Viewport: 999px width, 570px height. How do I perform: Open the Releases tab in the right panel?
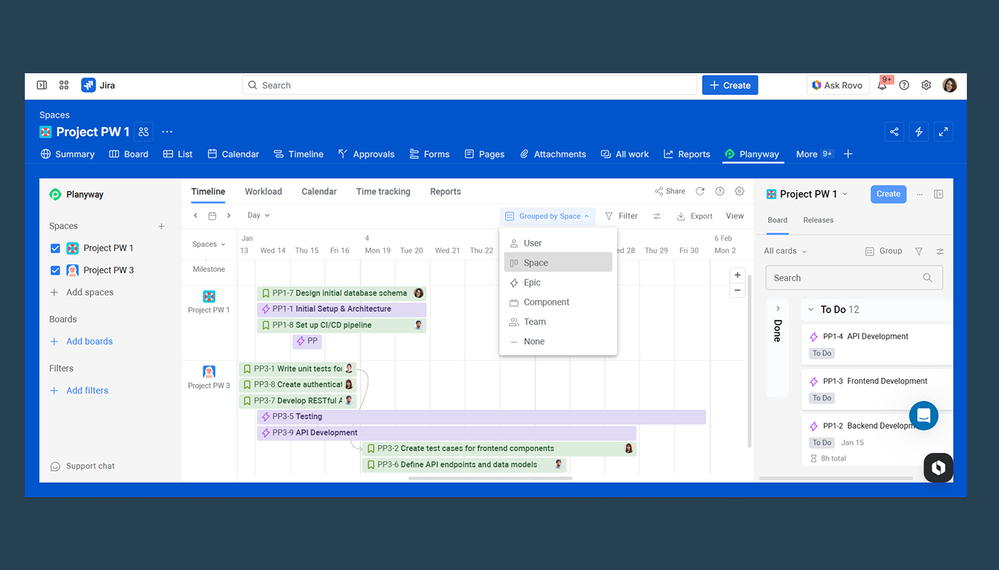(818, 220)
